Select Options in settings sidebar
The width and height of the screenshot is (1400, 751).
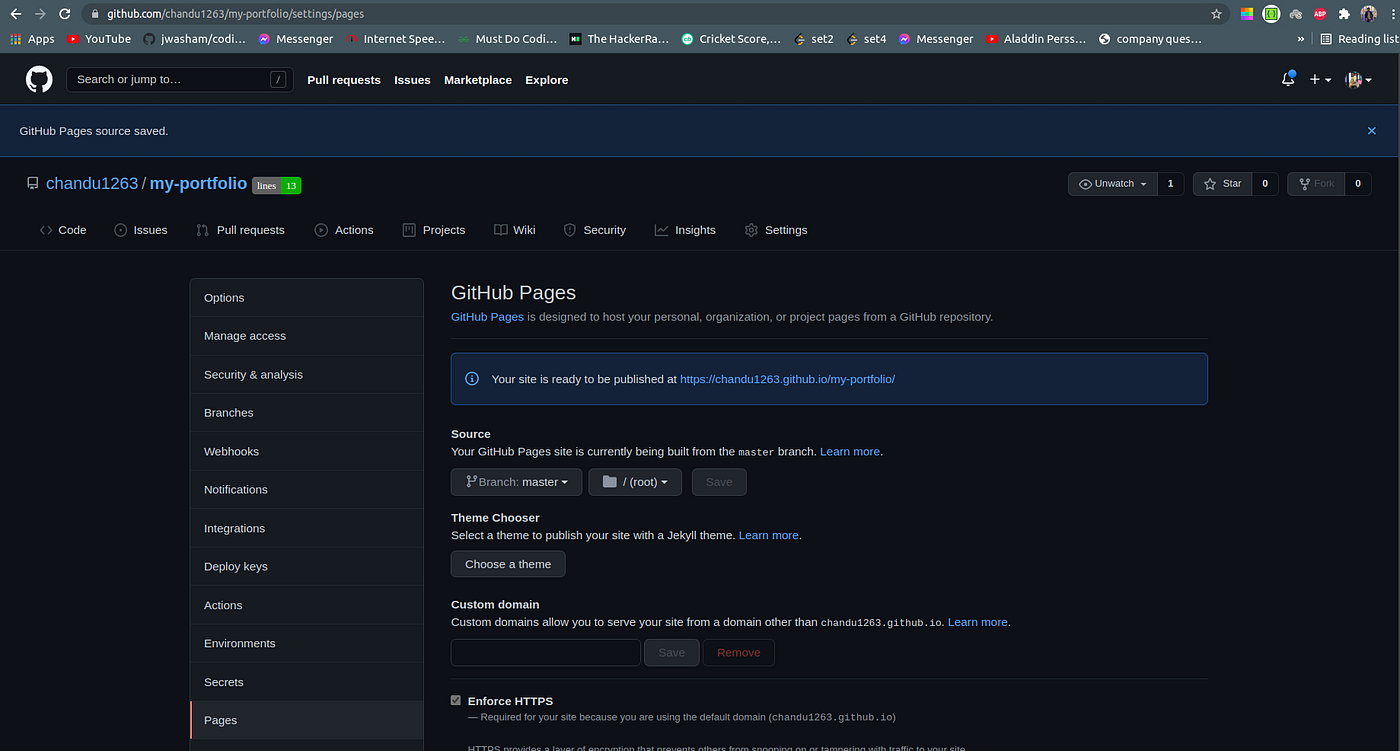click(x=307, y=298)
